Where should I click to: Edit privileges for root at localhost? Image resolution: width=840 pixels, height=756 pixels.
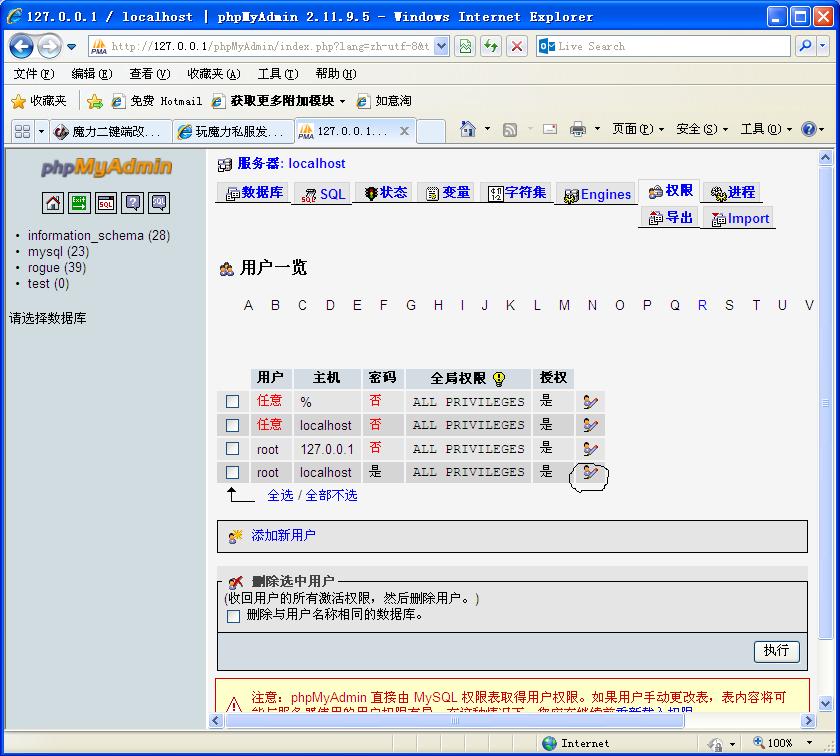pyautogui.click(x=590, y=473)
